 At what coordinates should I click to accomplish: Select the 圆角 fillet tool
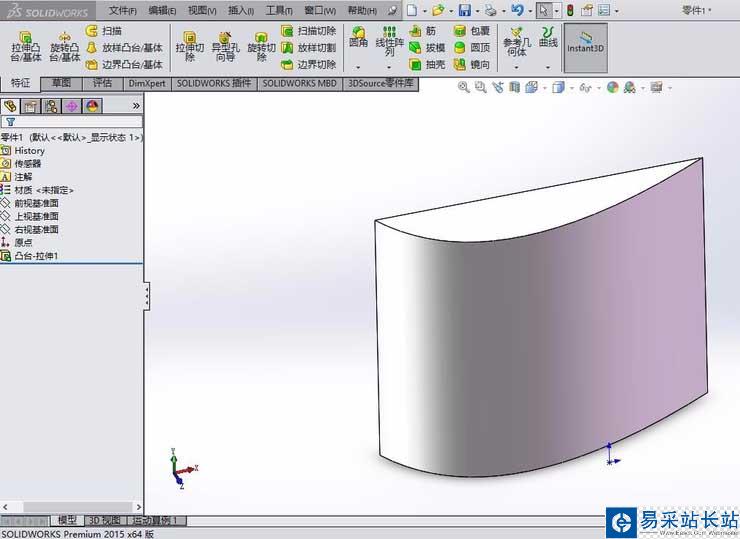click(x=358, y=37)
